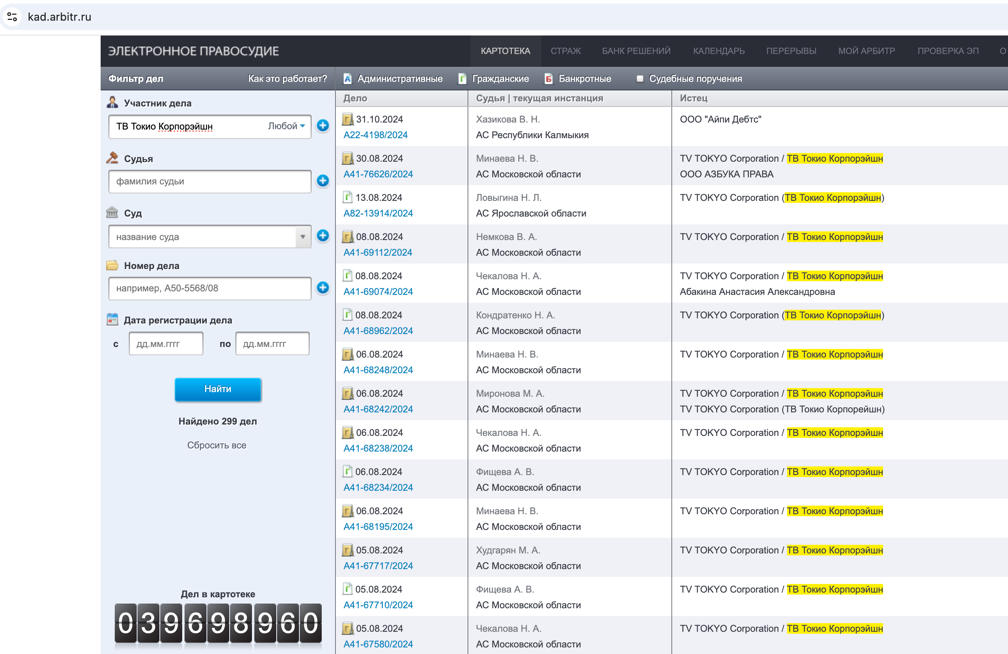1008x654 pixels.
Task: Open case link A22-4198/2024
Action: (375, 135)
